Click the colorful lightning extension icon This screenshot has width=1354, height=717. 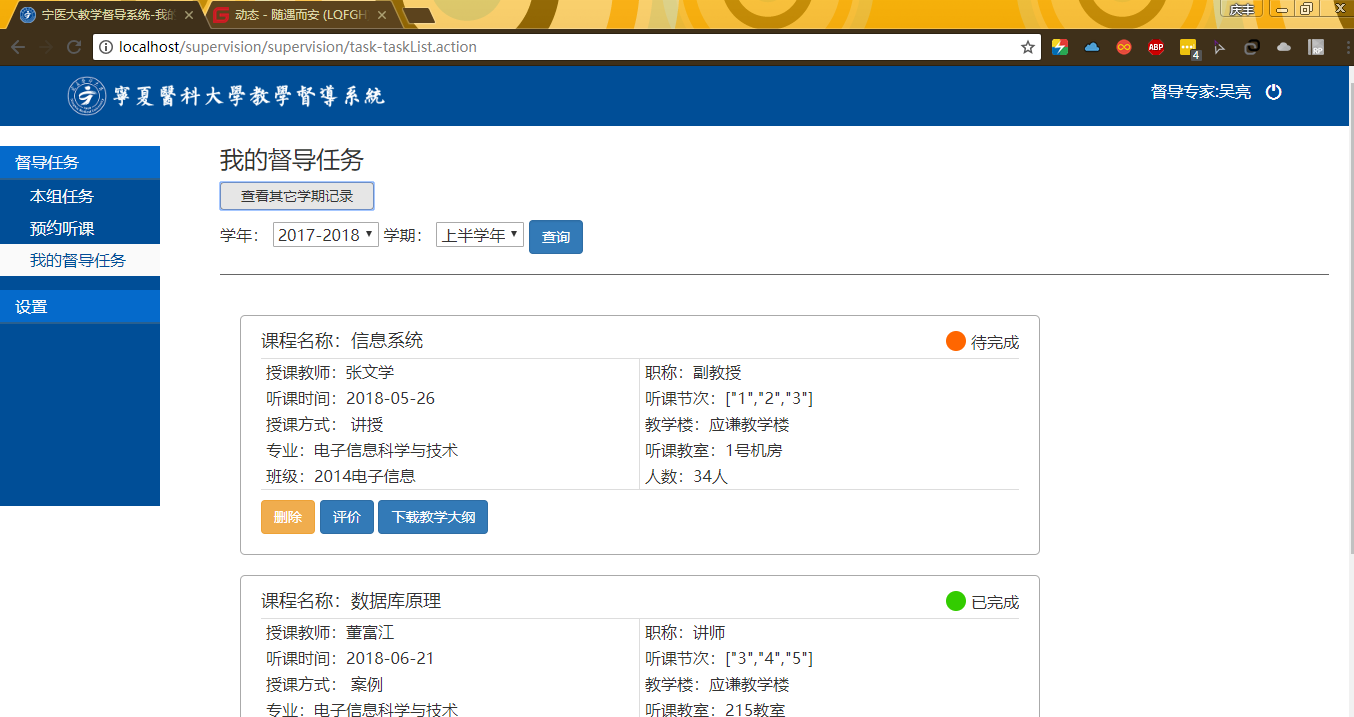(x=1060, y=47)
